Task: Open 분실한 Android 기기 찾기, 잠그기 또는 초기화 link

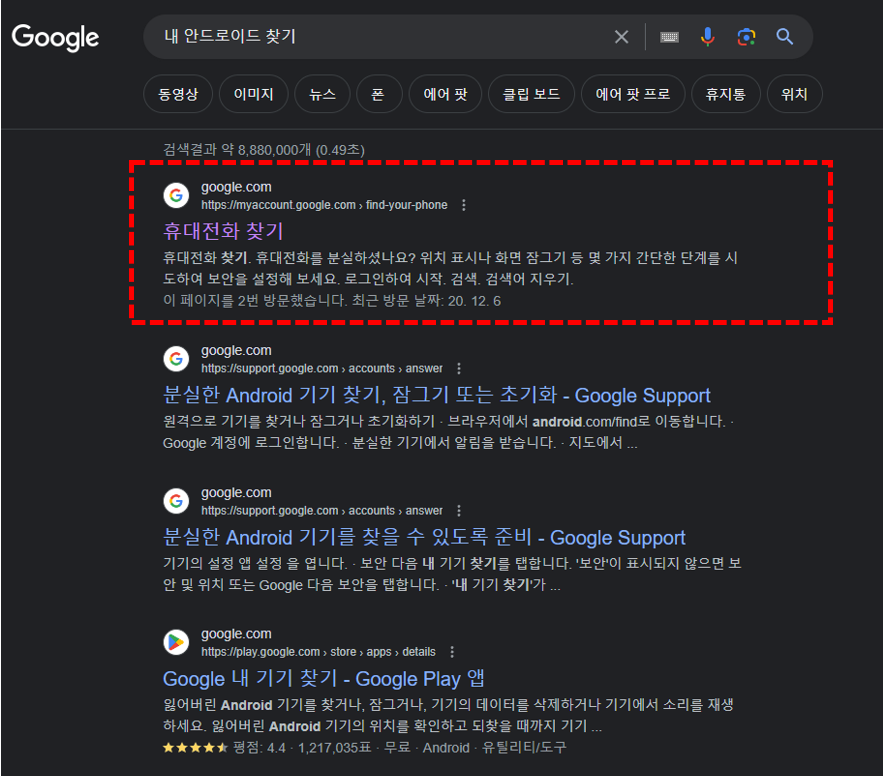Action: point(436,395)
